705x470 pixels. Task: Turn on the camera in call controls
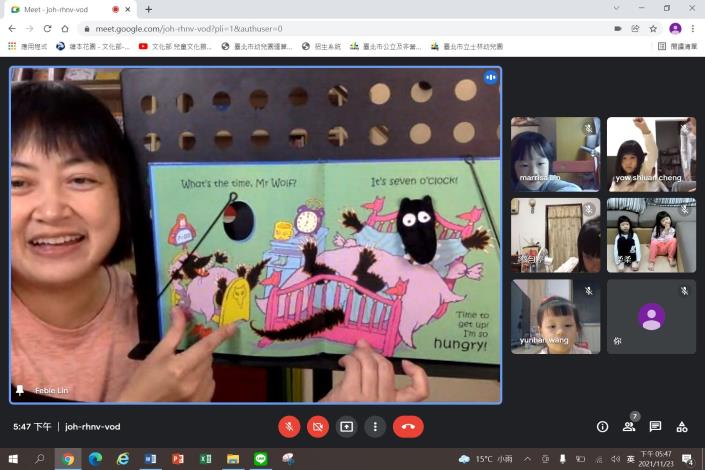(x=318, y=426)
